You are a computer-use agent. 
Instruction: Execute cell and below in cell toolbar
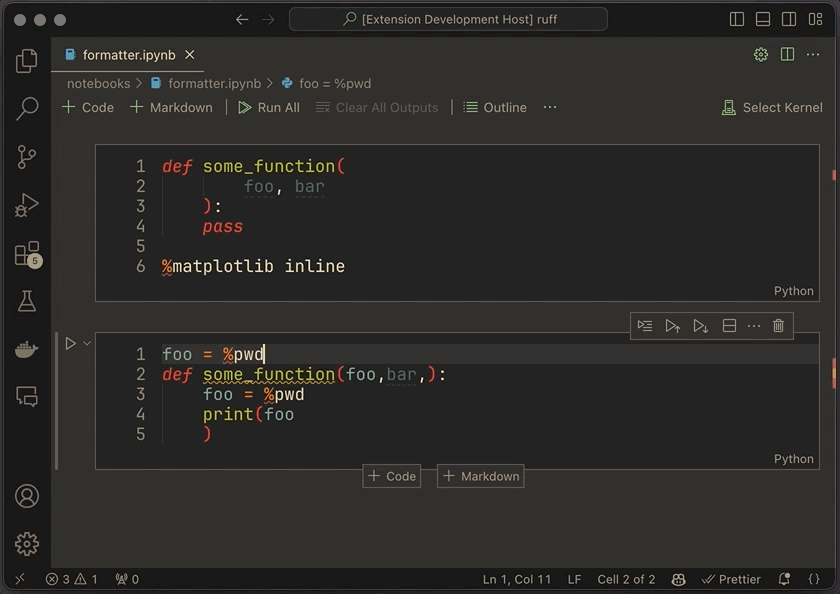click(x=700, y=326)
